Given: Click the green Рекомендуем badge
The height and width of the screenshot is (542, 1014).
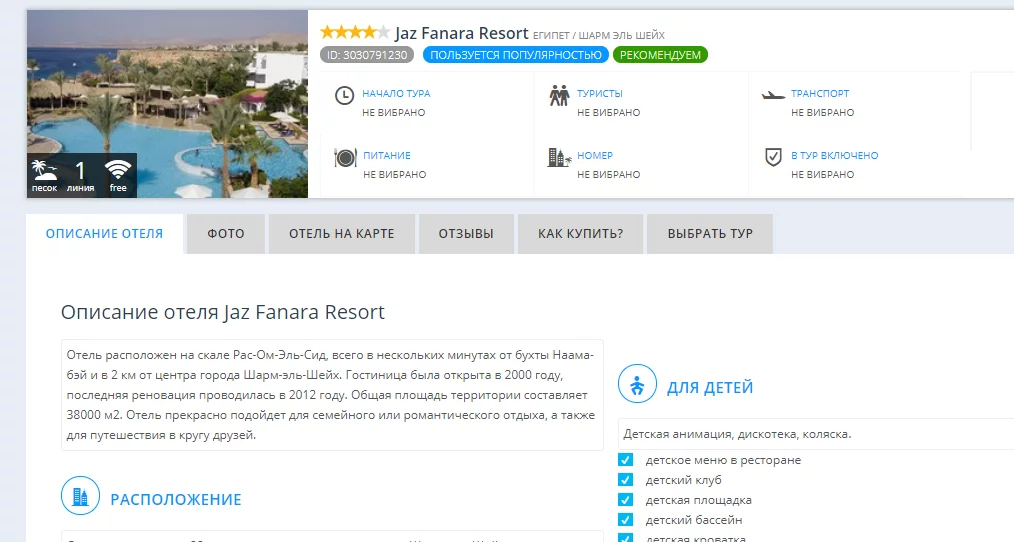Looking at the screenshot, I should [660, 55].
